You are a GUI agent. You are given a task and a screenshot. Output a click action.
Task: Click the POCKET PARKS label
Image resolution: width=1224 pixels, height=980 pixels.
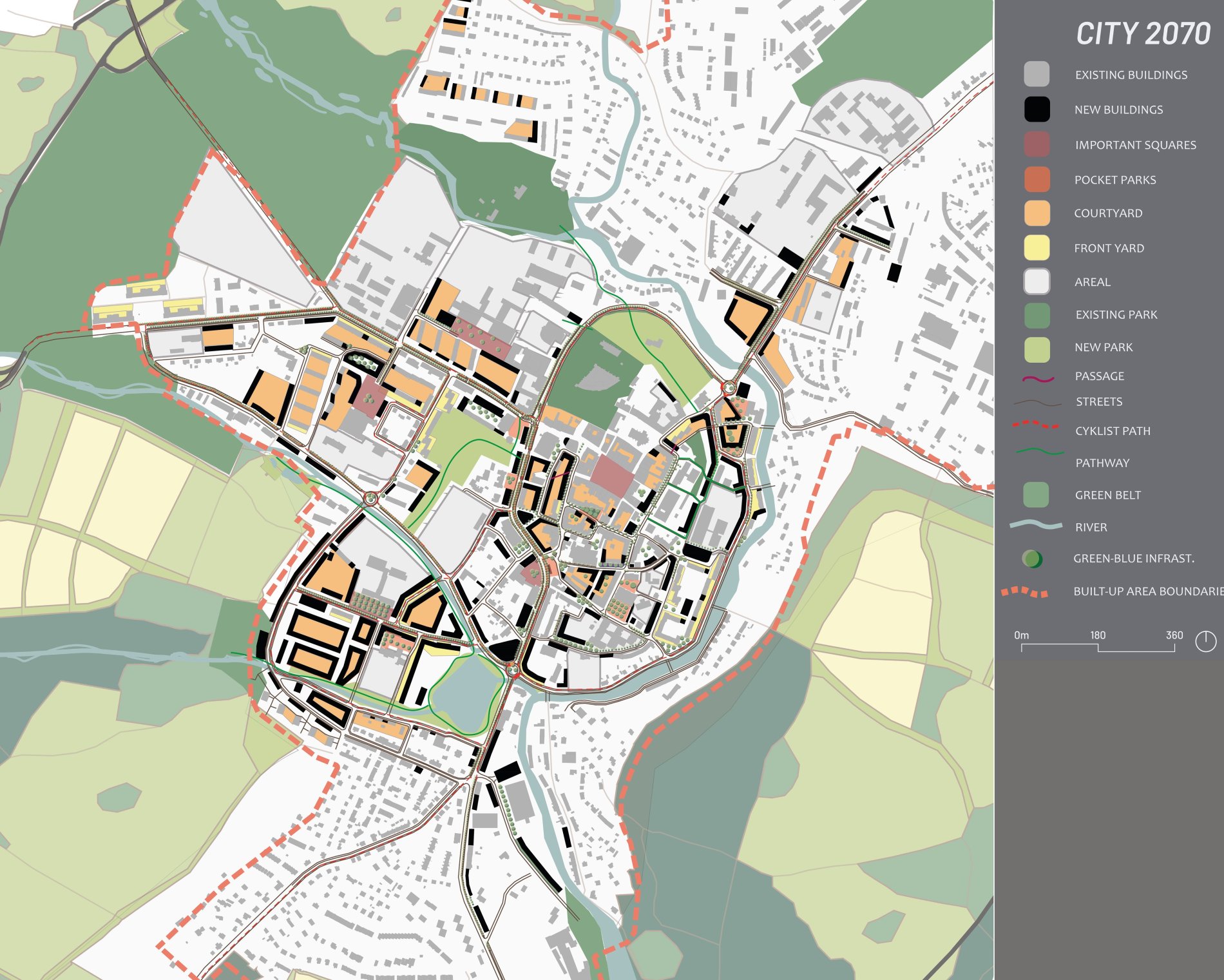point(1115,180)
